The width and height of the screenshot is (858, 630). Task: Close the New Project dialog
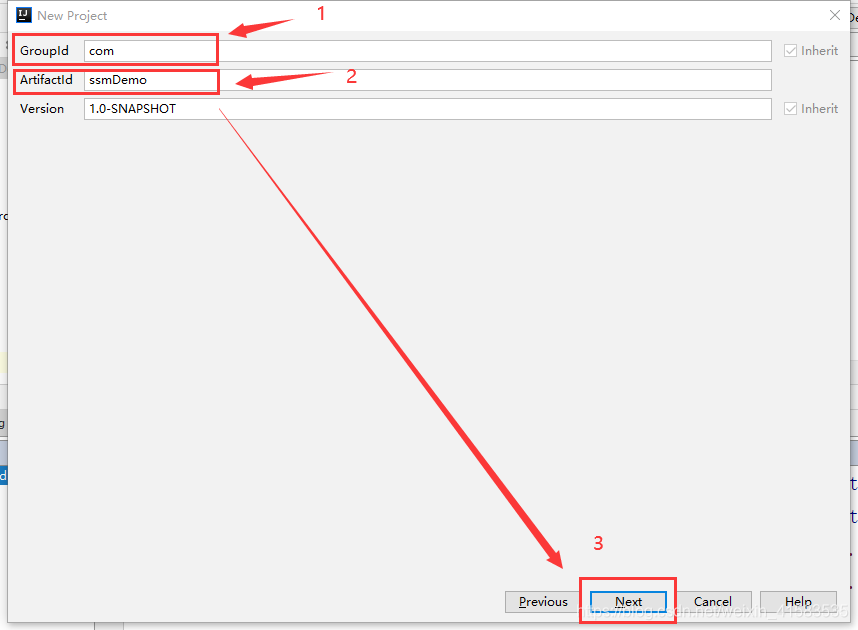point(834,15)
